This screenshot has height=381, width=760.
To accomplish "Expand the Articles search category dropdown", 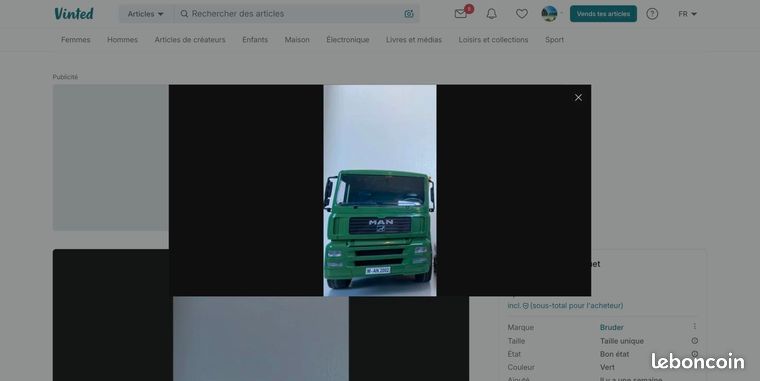I will [146, 14].
